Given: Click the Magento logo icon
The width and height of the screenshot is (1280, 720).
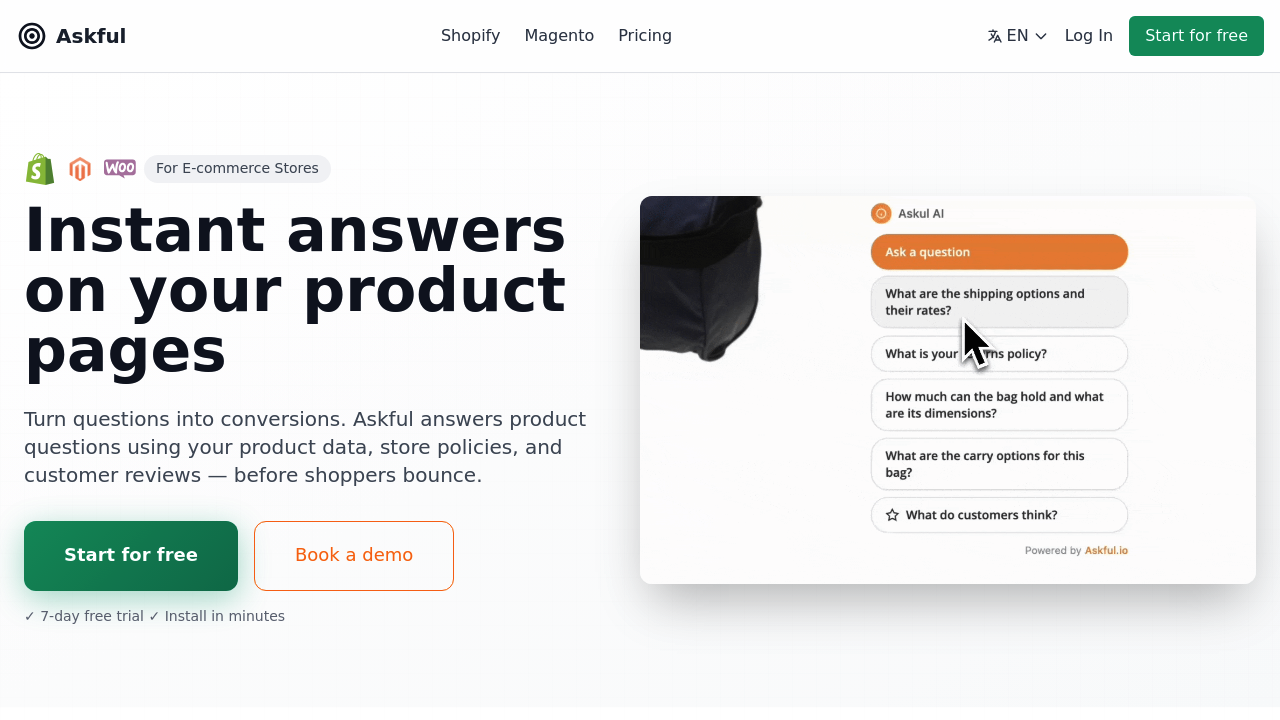Looking at the screenshot, I should click(x=80, y=169).
